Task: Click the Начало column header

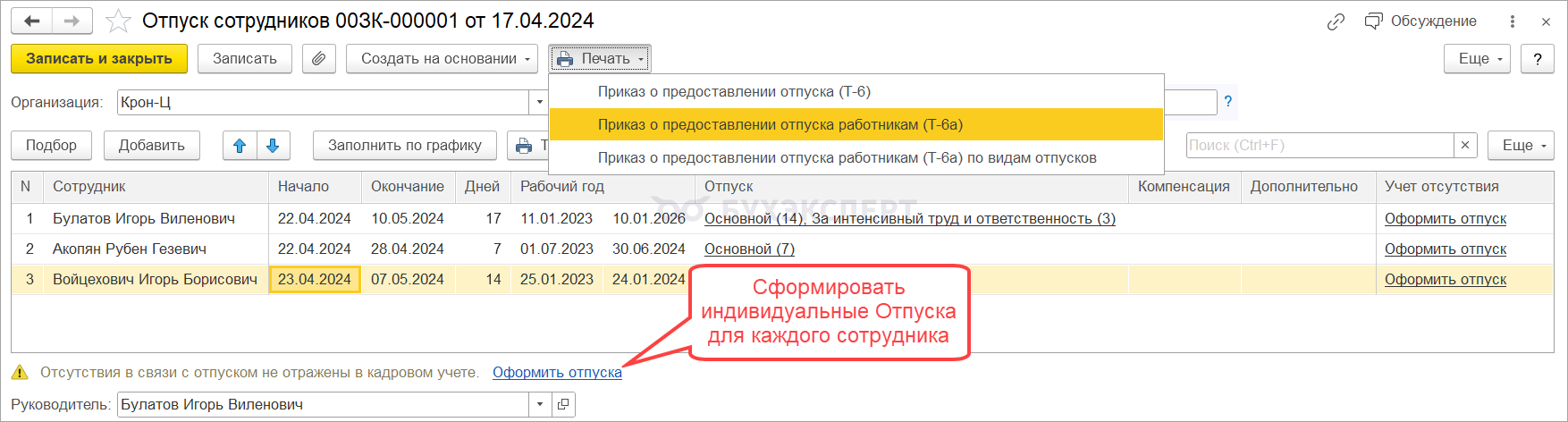Action: (x=315, y=187)
